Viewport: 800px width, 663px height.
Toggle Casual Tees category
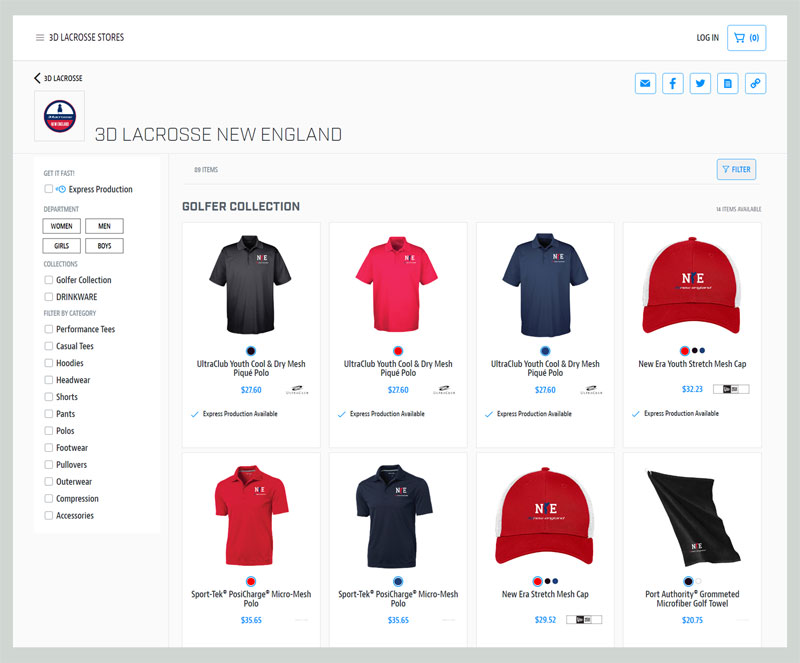[48, 346]
